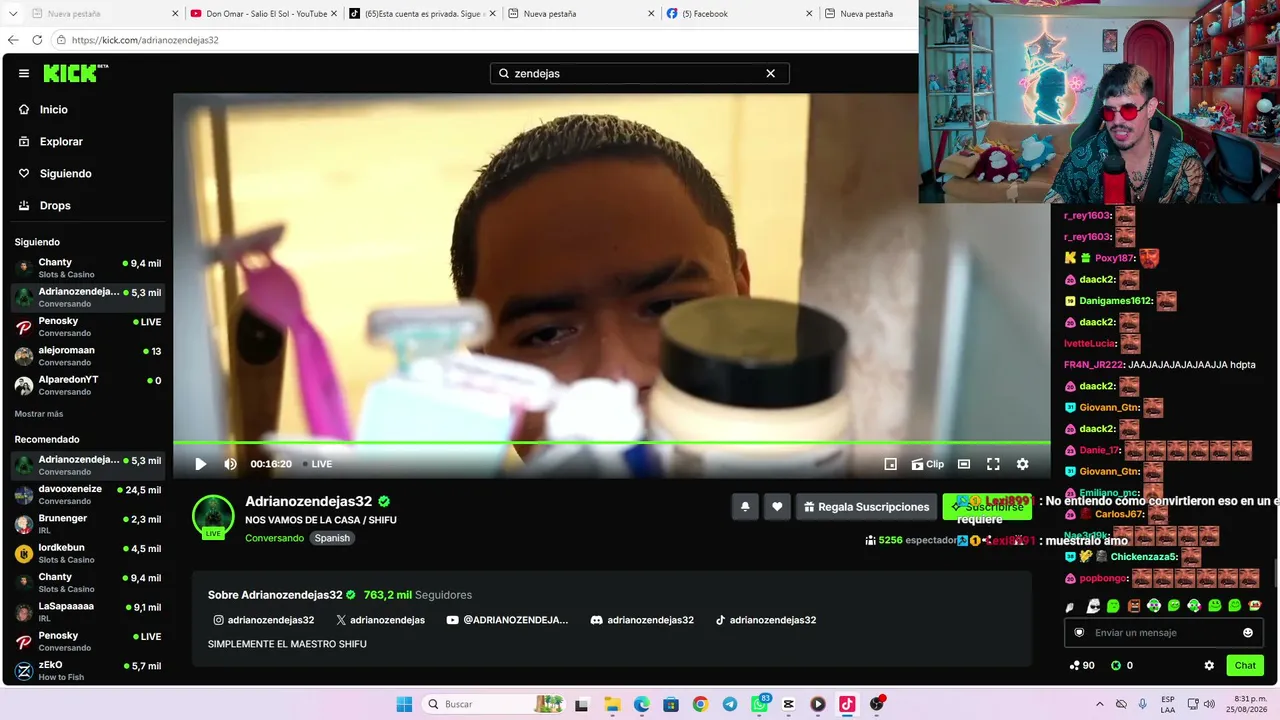Open Penosky channel under Siguiendo
The width and height of the screenshot is (1280, 720).
coord(87,327)
